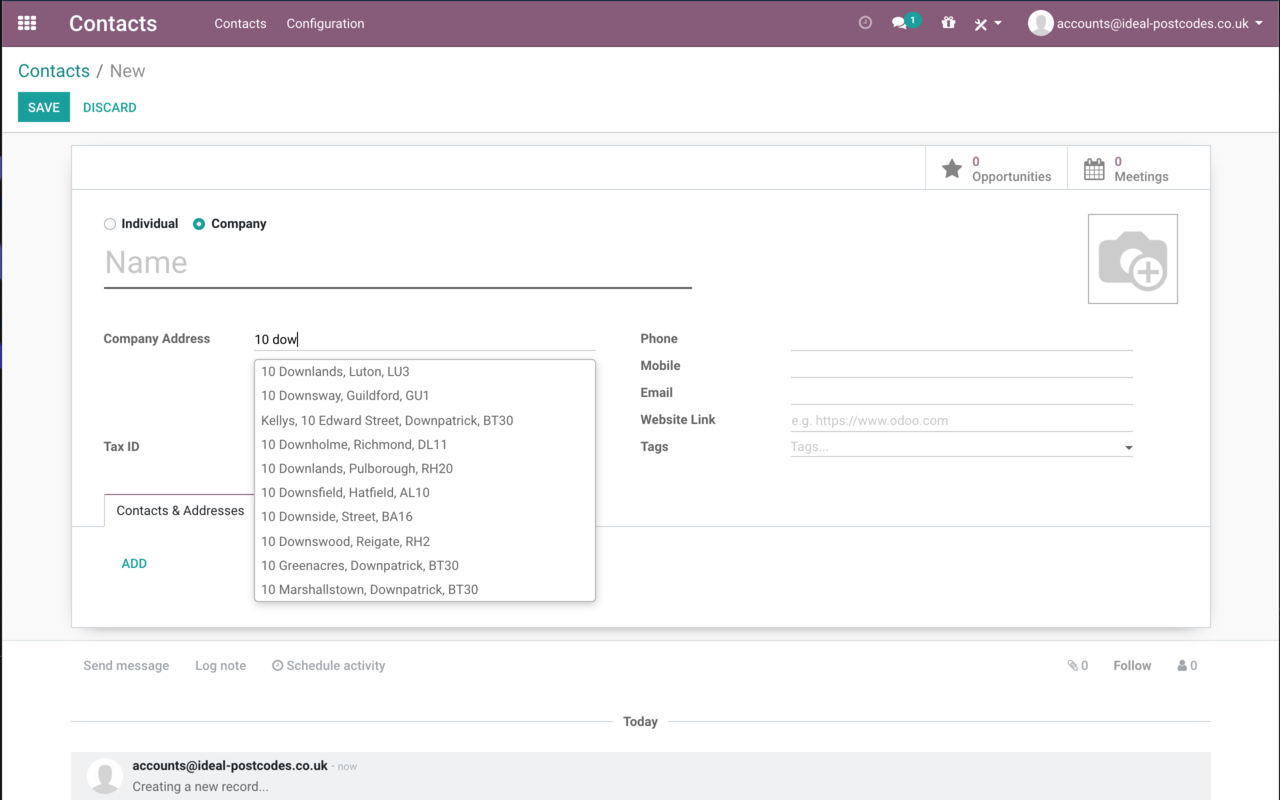Select the Company radio button
The height and width of the screenshot is (800, 1280).
199,224
